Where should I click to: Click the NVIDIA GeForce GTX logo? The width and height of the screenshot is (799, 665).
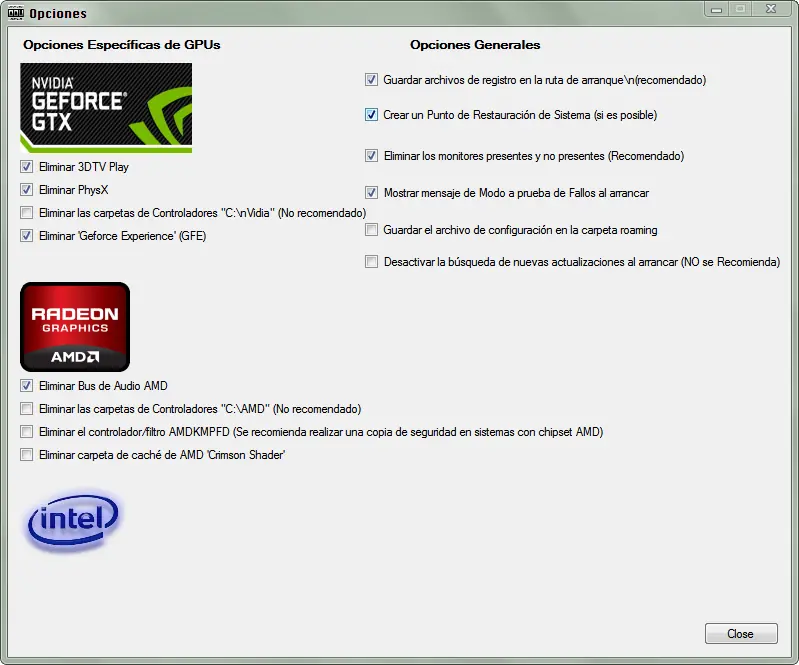coord(106,108)
